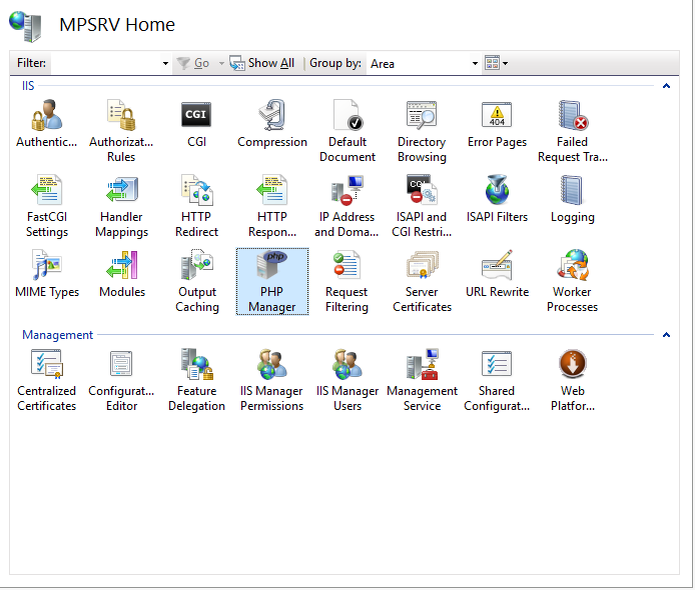Open HTTP Response Headers

[x=272, y=206]
